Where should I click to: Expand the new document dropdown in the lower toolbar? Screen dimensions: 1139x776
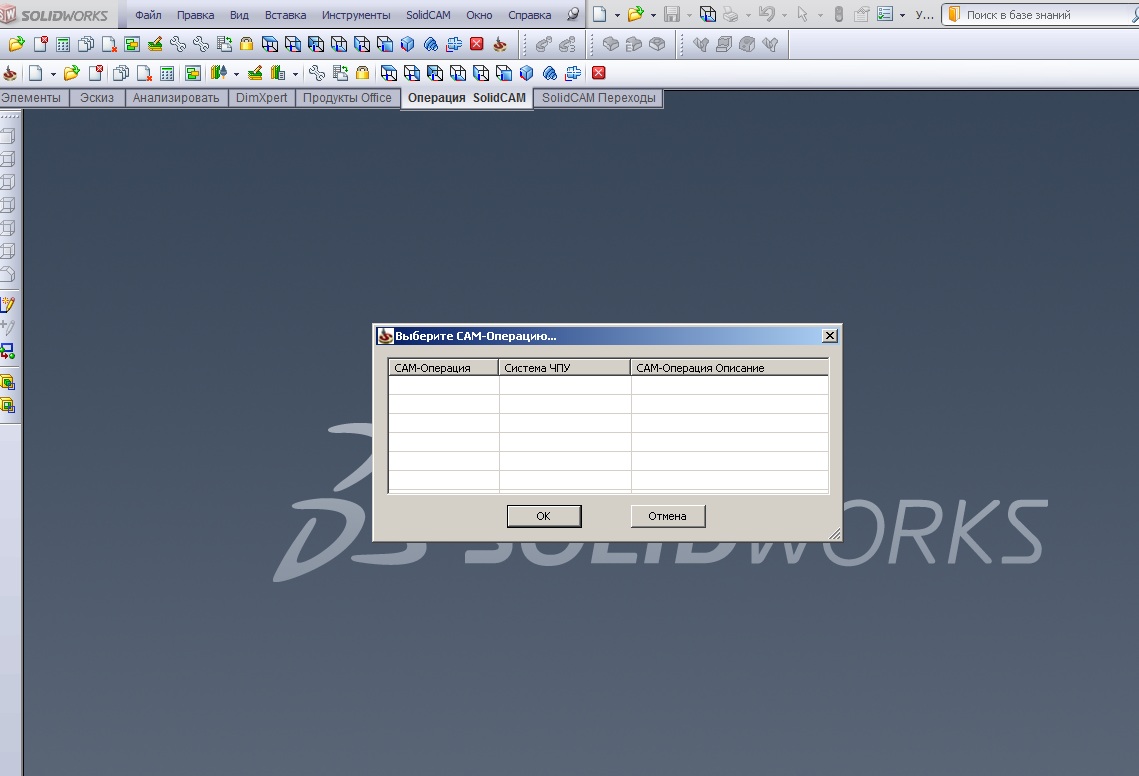pos(53,74)
